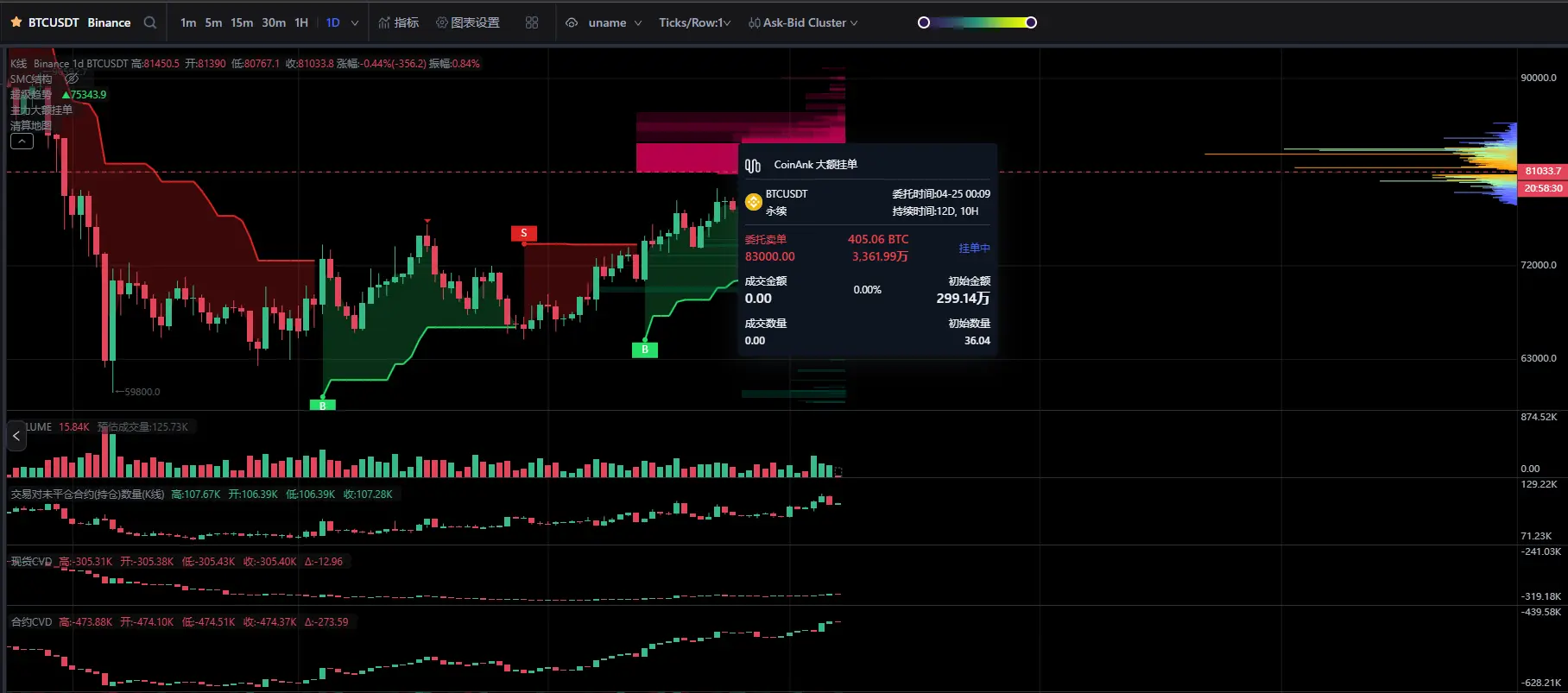Click the green B marker under the 59800 low
The height and width of the screenshot is (693, 1568).
pos(323,405)
